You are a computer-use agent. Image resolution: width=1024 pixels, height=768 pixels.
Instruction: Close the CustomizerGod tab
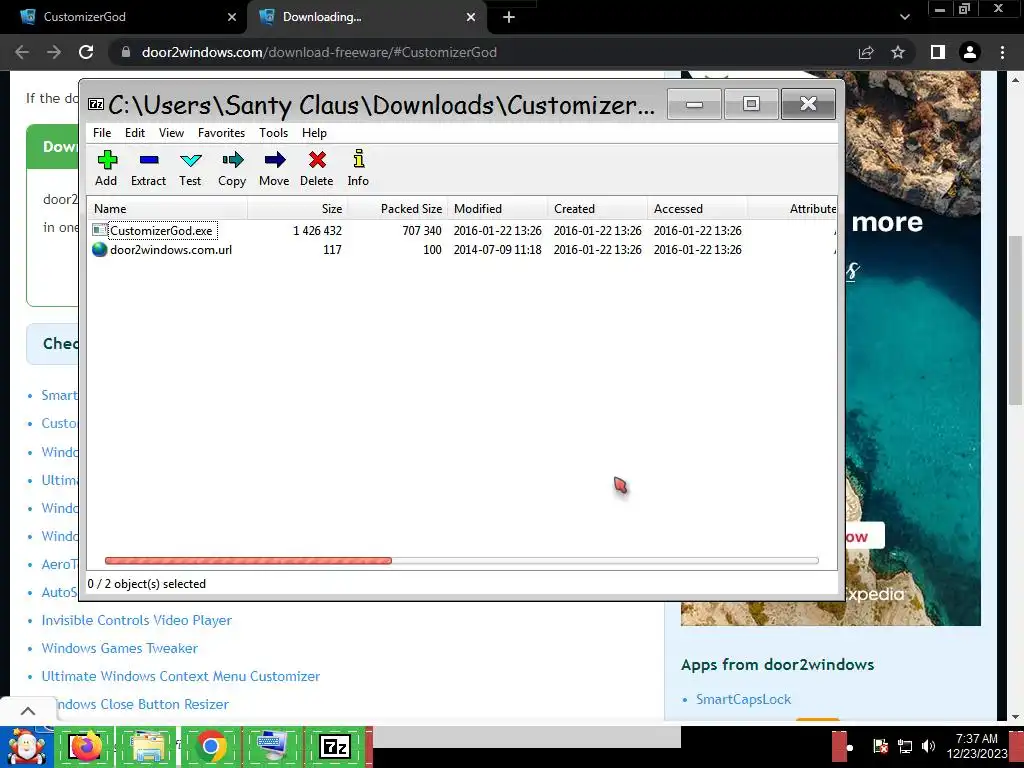pos(232,17)
